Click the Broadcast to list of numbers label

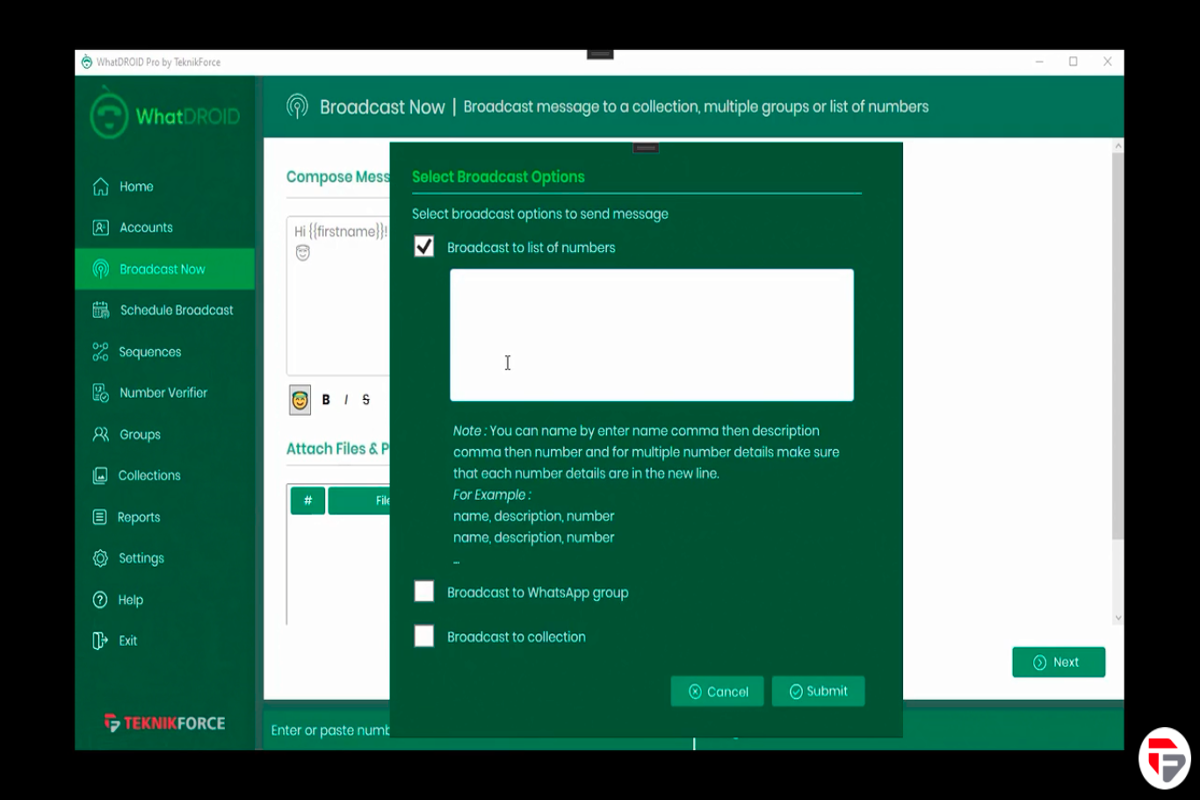coord(531,247)
